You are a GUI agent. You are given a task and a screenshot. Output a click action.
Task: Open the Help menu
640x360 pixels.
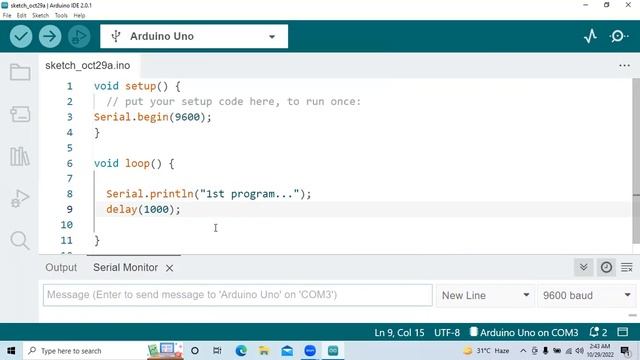(79, 16)
